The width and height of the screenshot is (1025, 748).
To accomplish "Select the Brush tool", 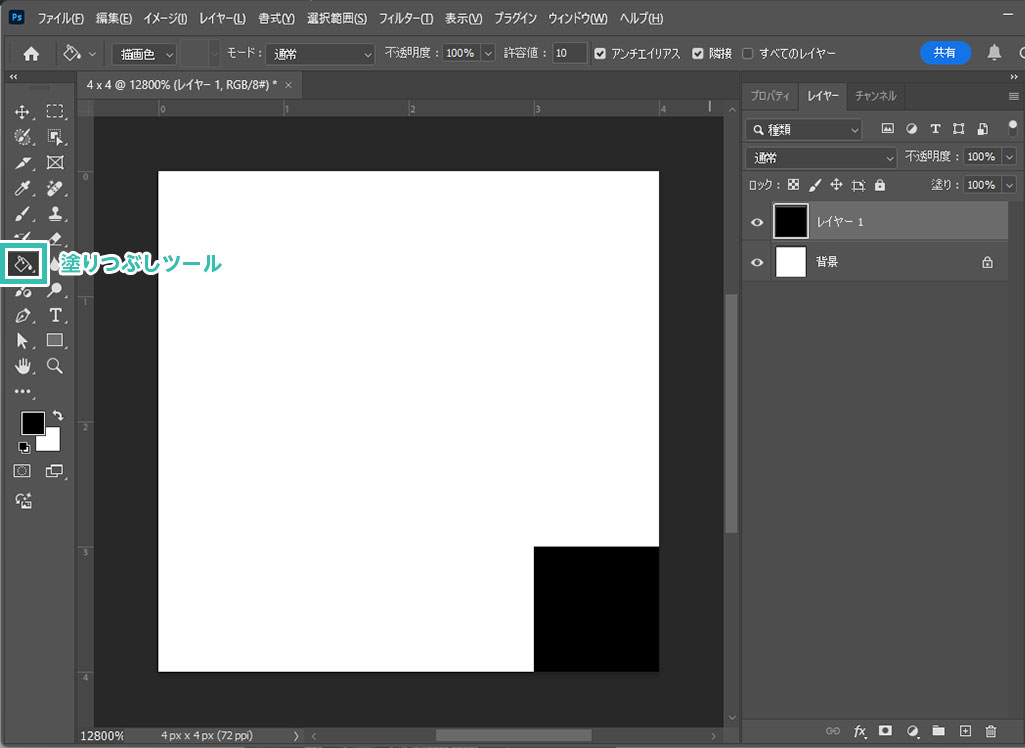I will pos(22,214).
